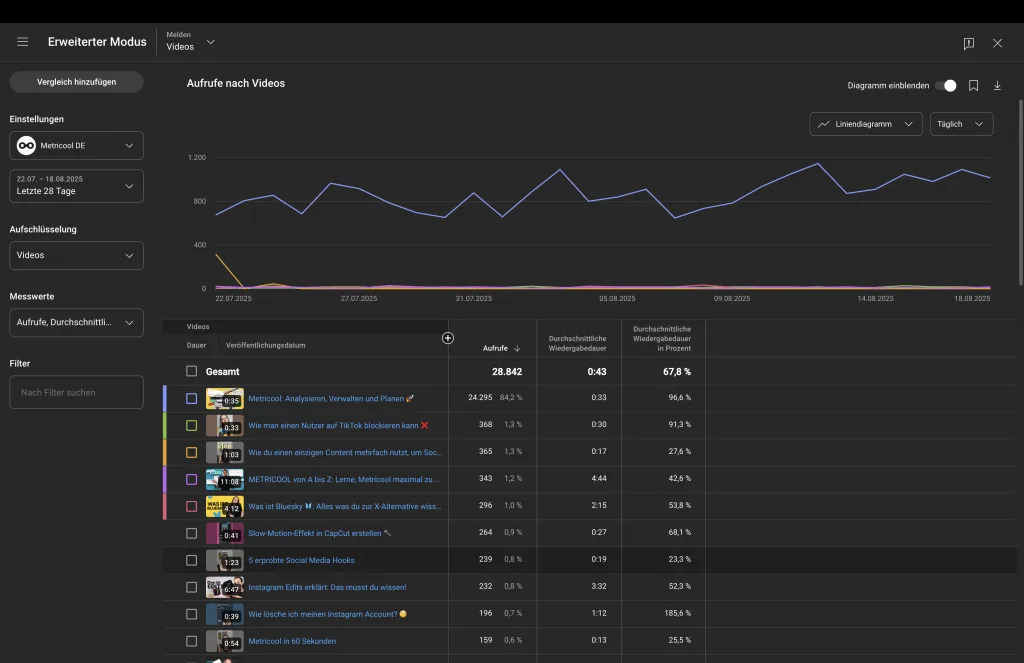
Task: Click the Metricool in 60 Sekunden thumbnail
Action: (225, 641)
